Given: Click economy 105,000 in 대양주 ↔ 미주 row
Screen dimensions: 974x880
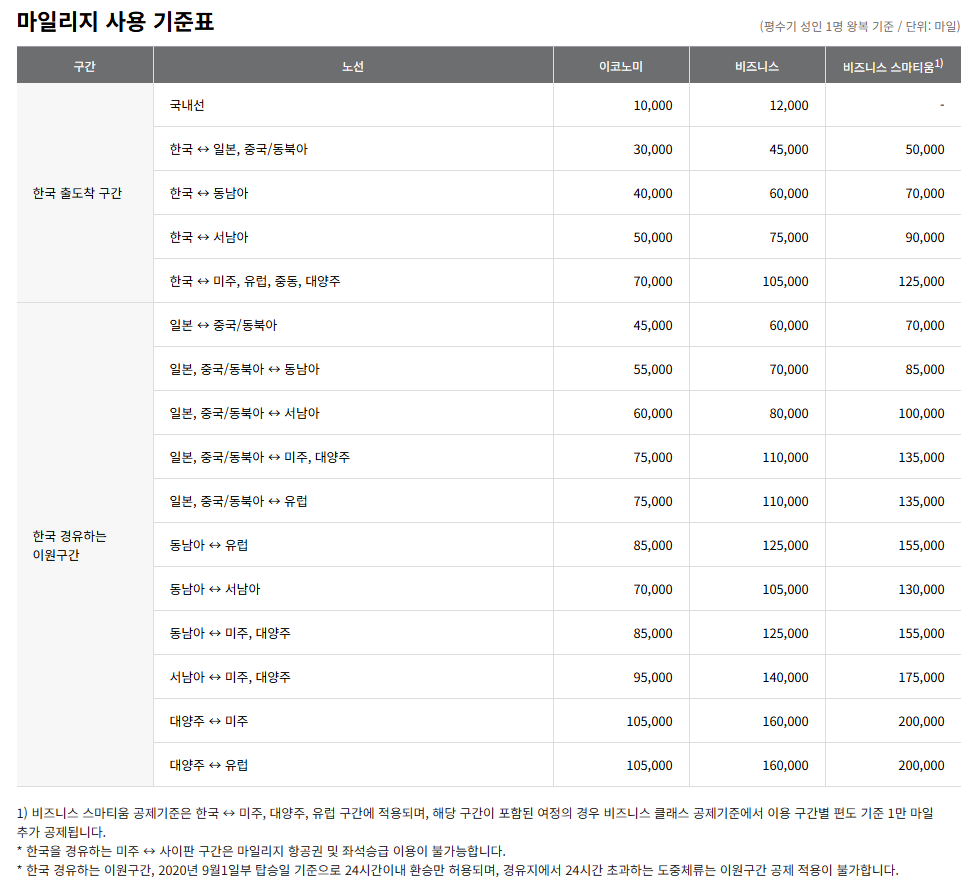Looking at the screenshot, I should 649,722.
